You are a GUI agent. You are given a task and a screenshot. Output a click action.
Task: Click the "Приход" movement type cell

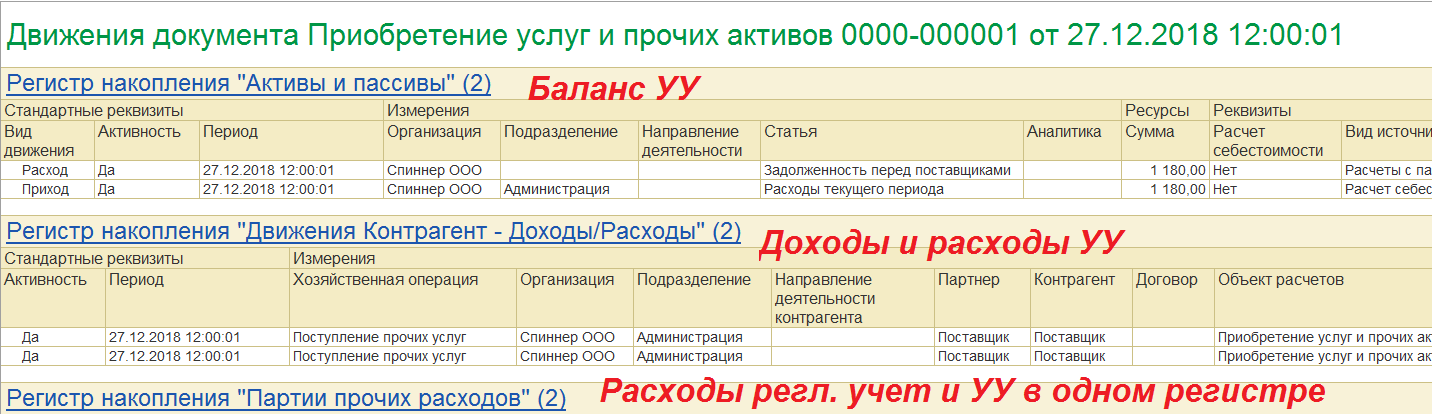point(46,188)
